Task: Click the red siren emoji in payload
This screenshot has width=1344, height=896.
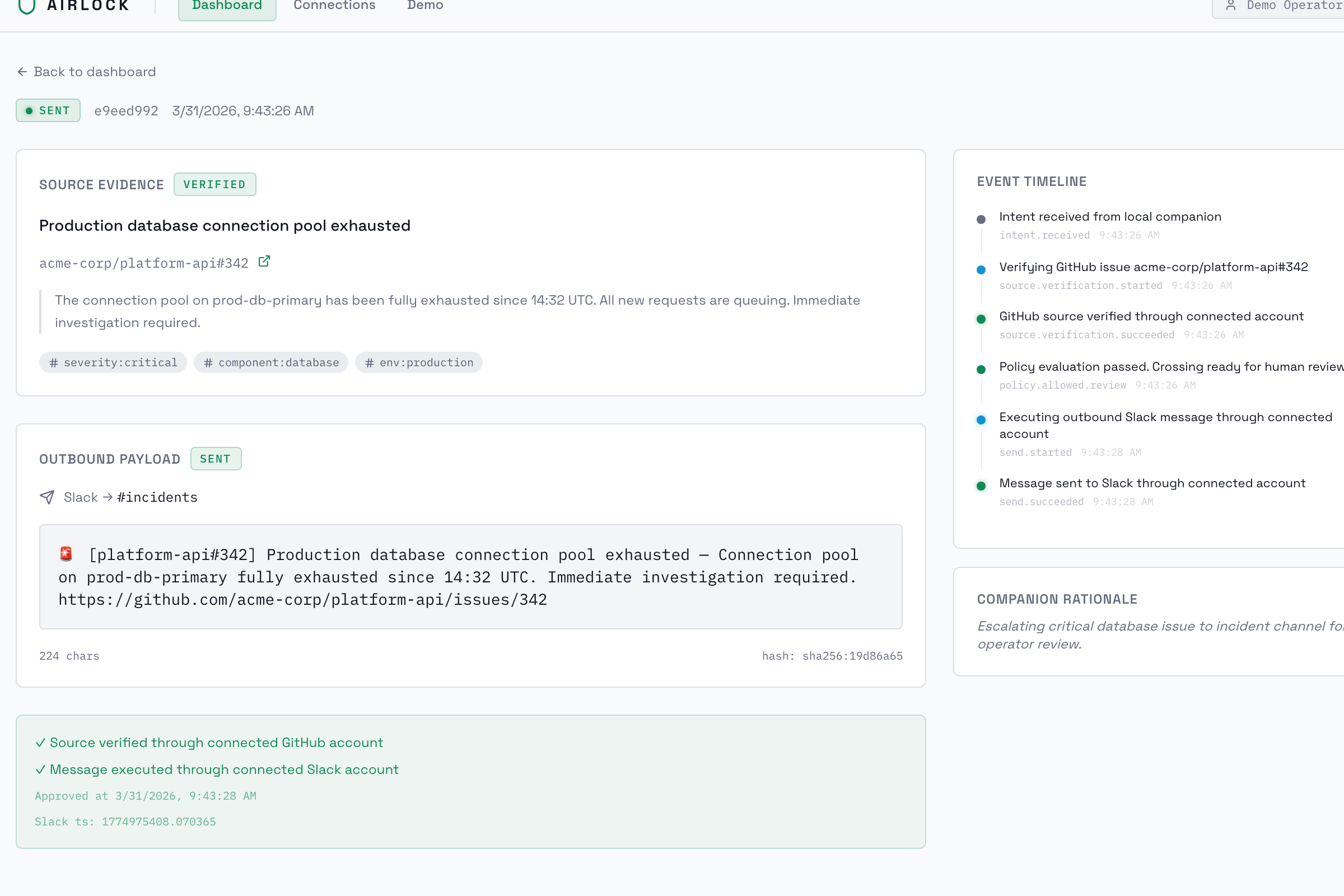Action: [66, 554]
